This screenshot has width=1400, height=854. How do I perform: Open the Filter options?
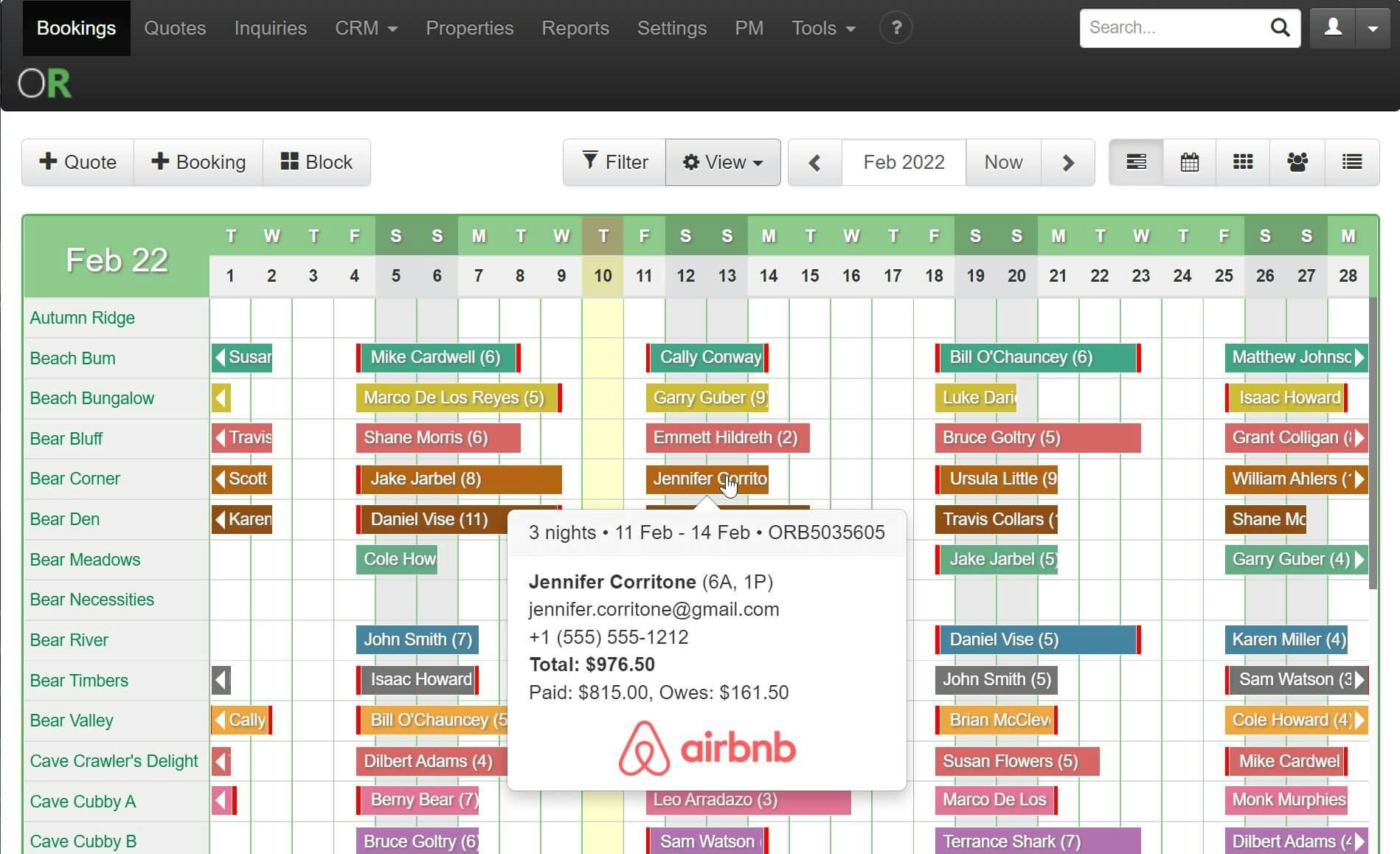(x=614, y=162)
